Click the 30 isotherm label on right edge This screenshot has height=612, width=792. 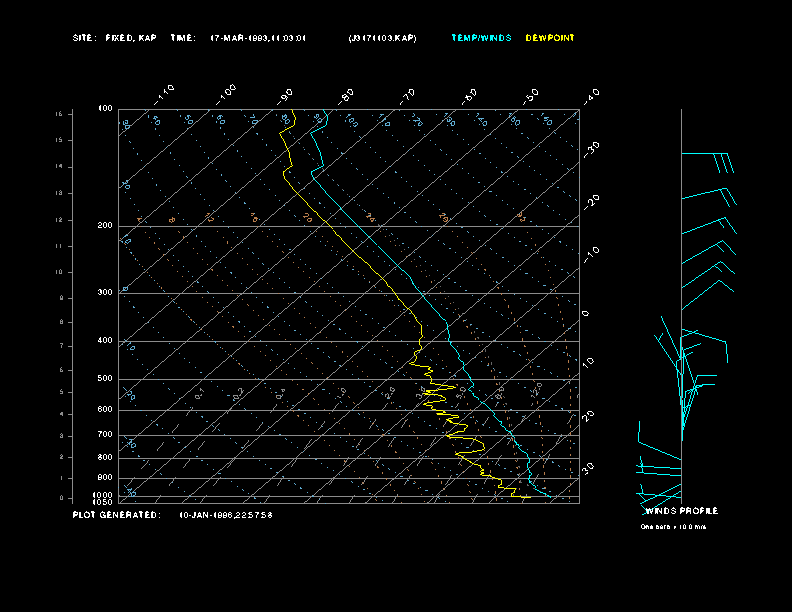pyautogui.click(x=588, y=469)
